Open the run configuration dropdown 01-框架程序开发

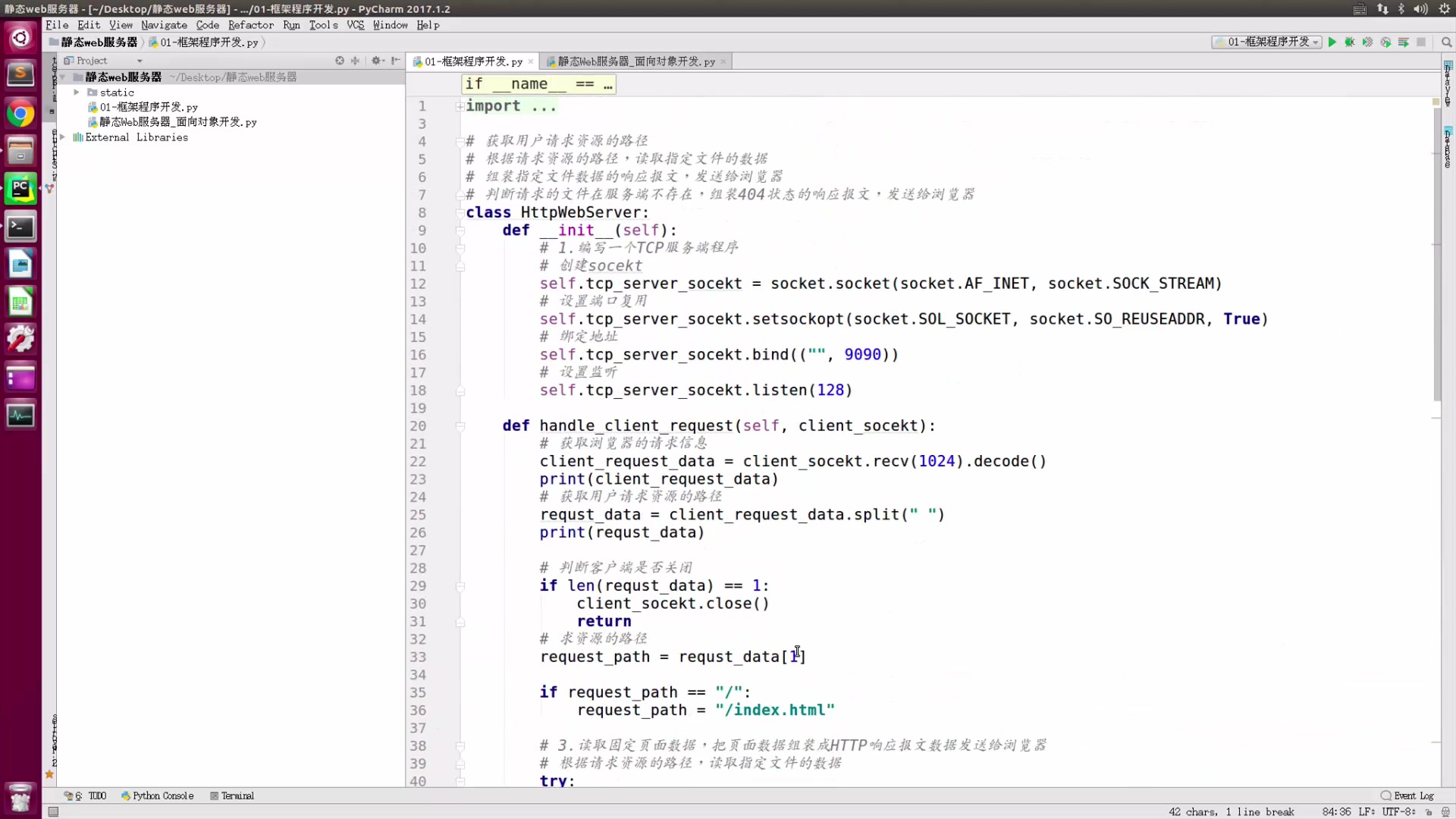1265,42
